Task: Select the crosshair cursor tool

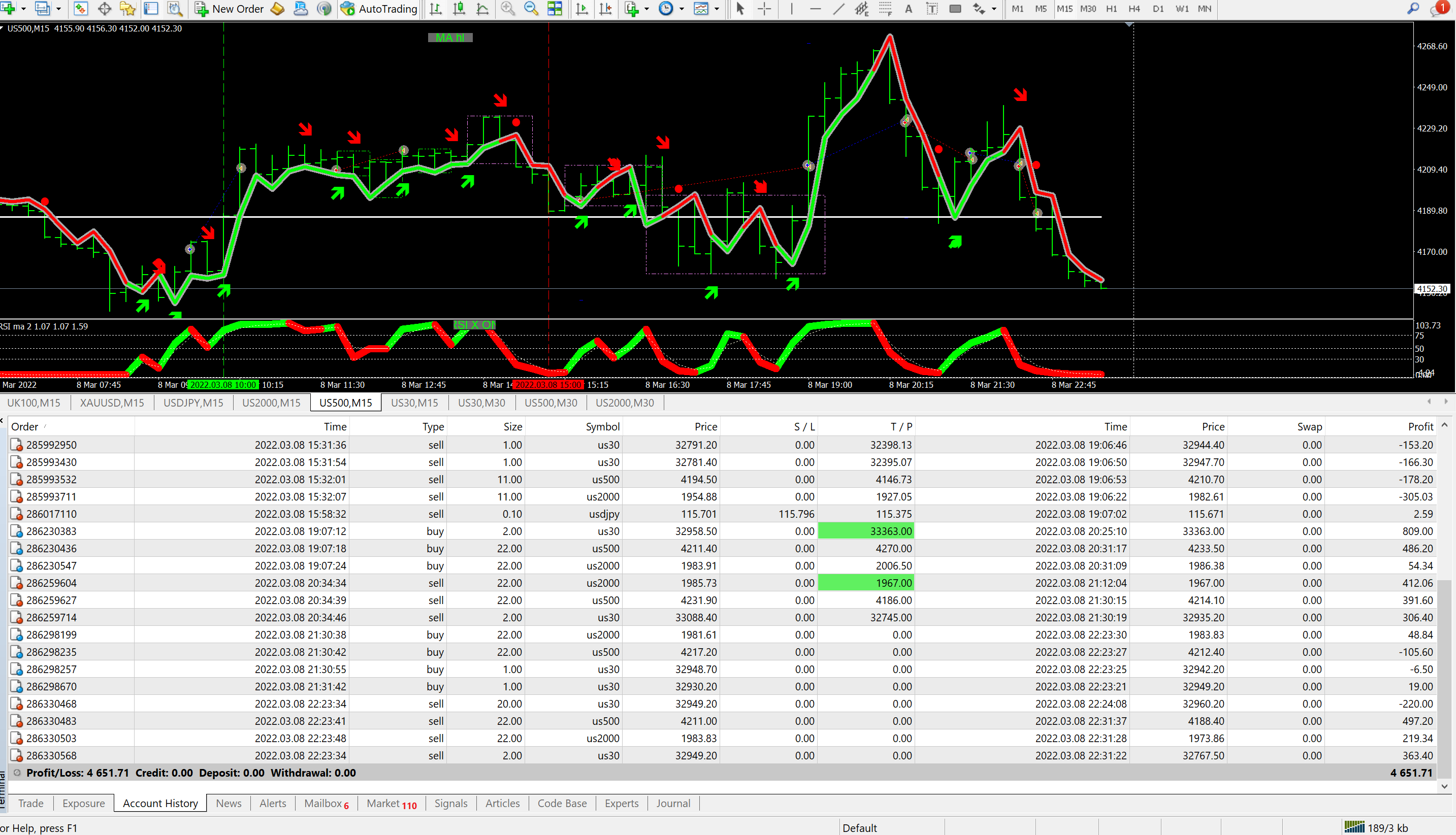Action: pyautogui.click(x=764, y=9)
